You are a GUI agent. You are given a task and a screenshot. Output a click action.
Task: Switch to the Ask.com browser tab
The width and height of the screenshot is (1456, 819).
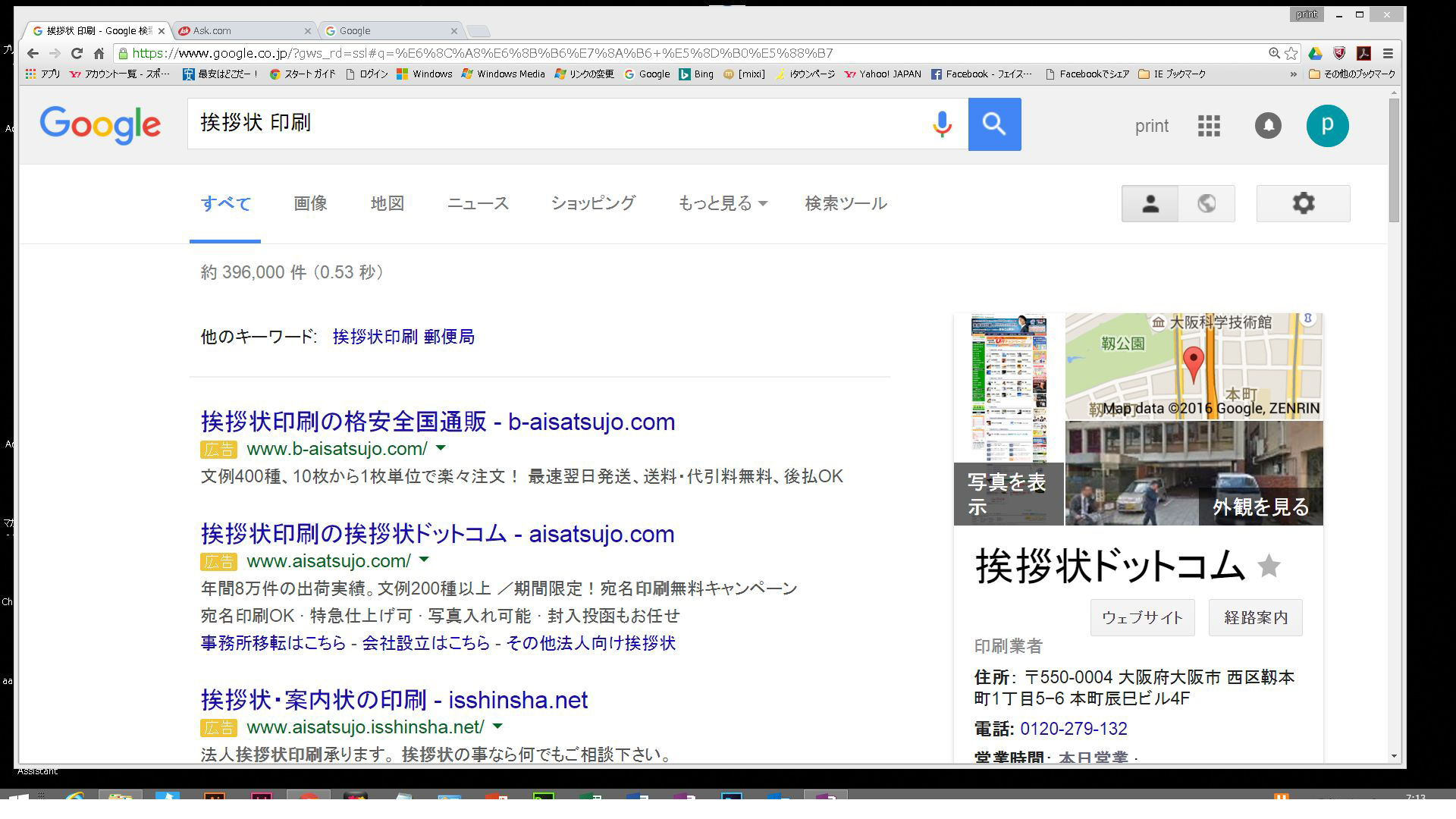click(243, 31)
